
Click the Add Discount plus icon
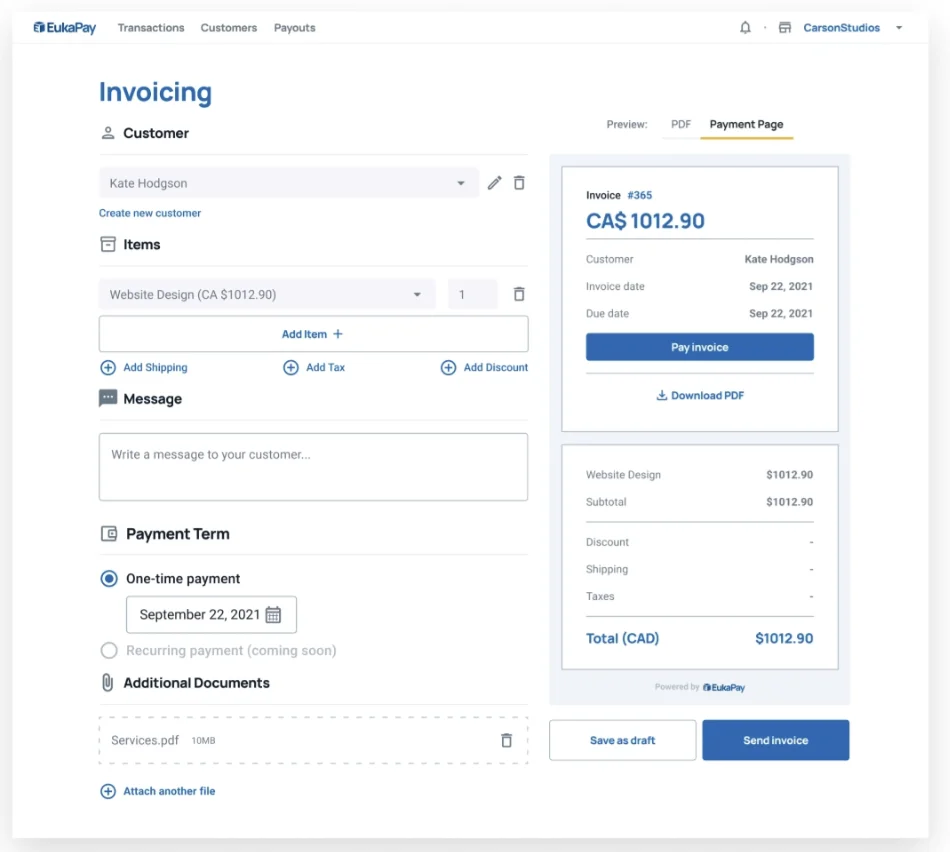coord(448,367)
